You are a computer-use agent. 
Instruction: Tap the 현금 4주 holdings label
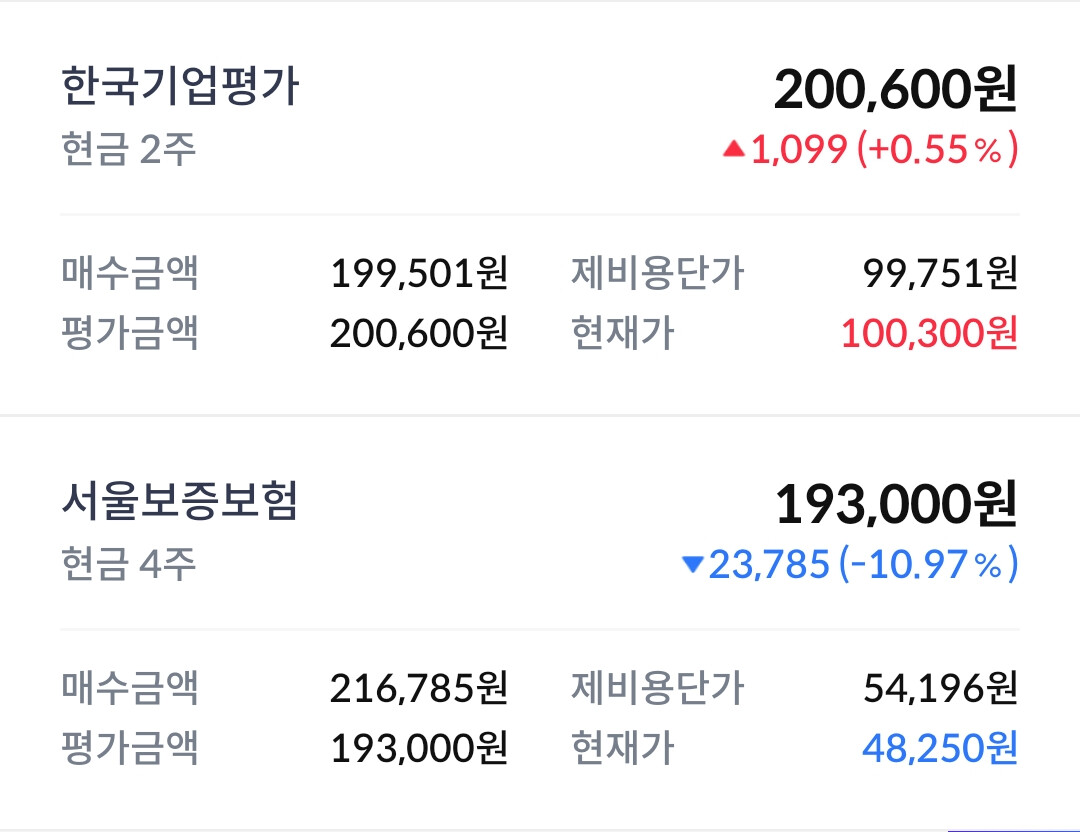pyautogui.click(x=128, y=565)
